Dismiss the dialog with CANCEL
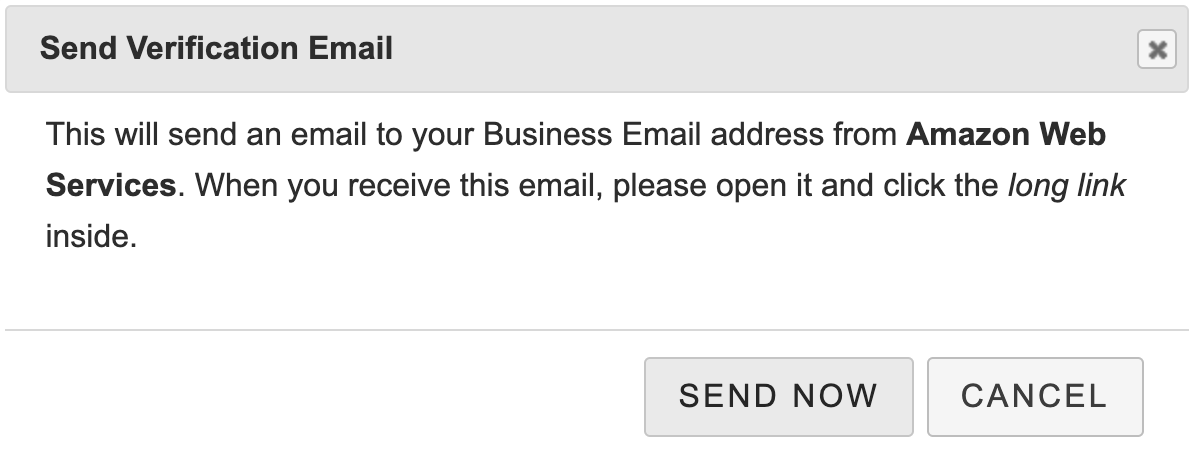The image size is (1192, 472). [x=1034, y=396]
